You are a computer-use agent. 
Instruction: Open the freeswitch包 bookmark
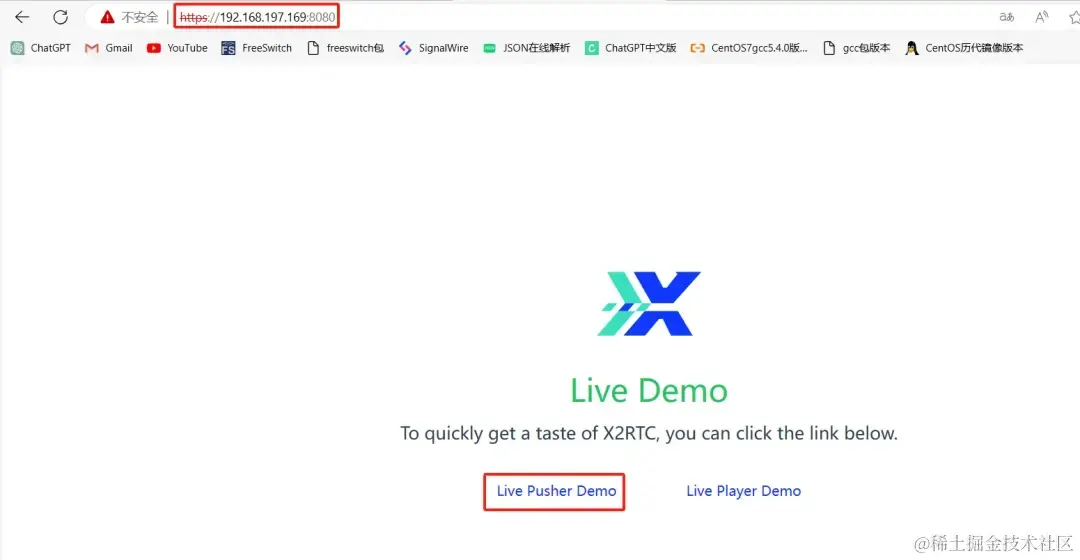(345, 48)
